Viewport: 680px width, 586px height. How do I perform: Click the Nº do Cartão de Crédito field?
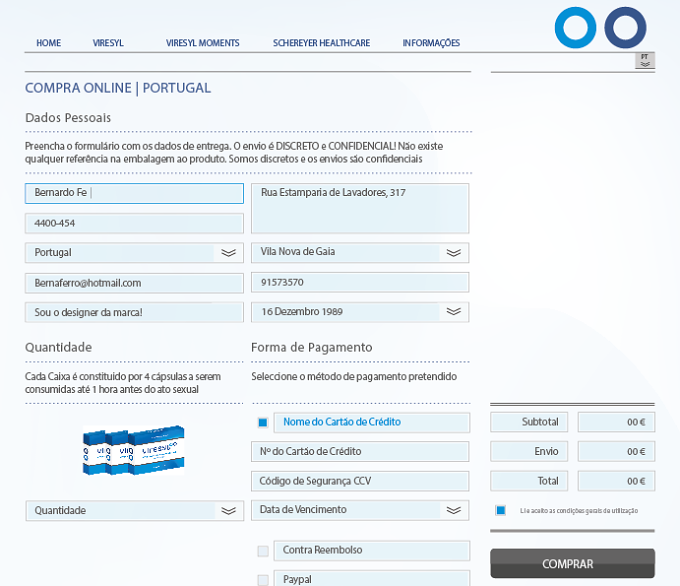pyautogui.click(x=360, y=452)
